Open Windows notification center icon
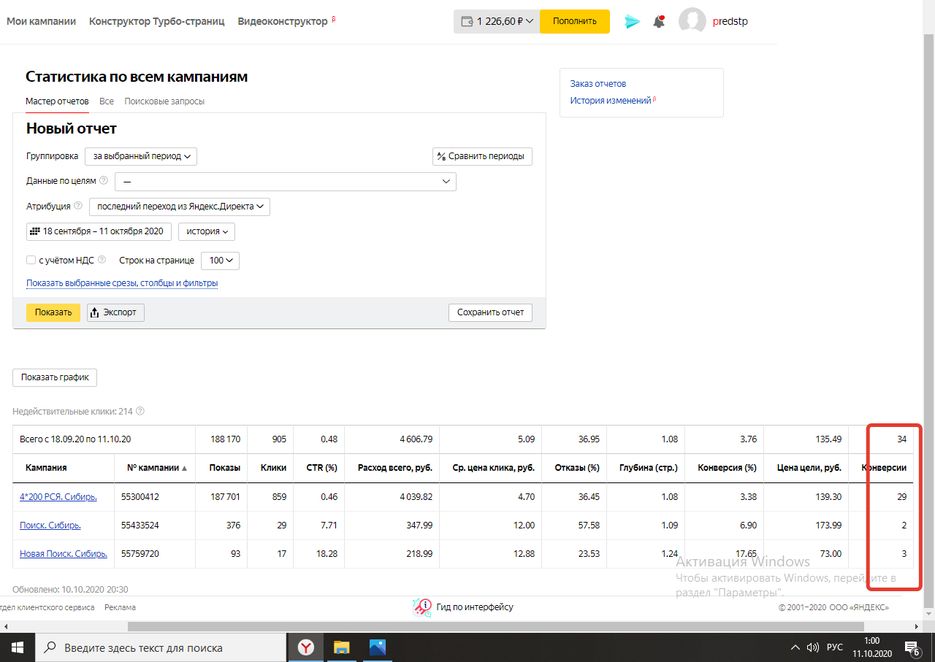This screenshot has width=935, height=662. click(x=912, y=648)
